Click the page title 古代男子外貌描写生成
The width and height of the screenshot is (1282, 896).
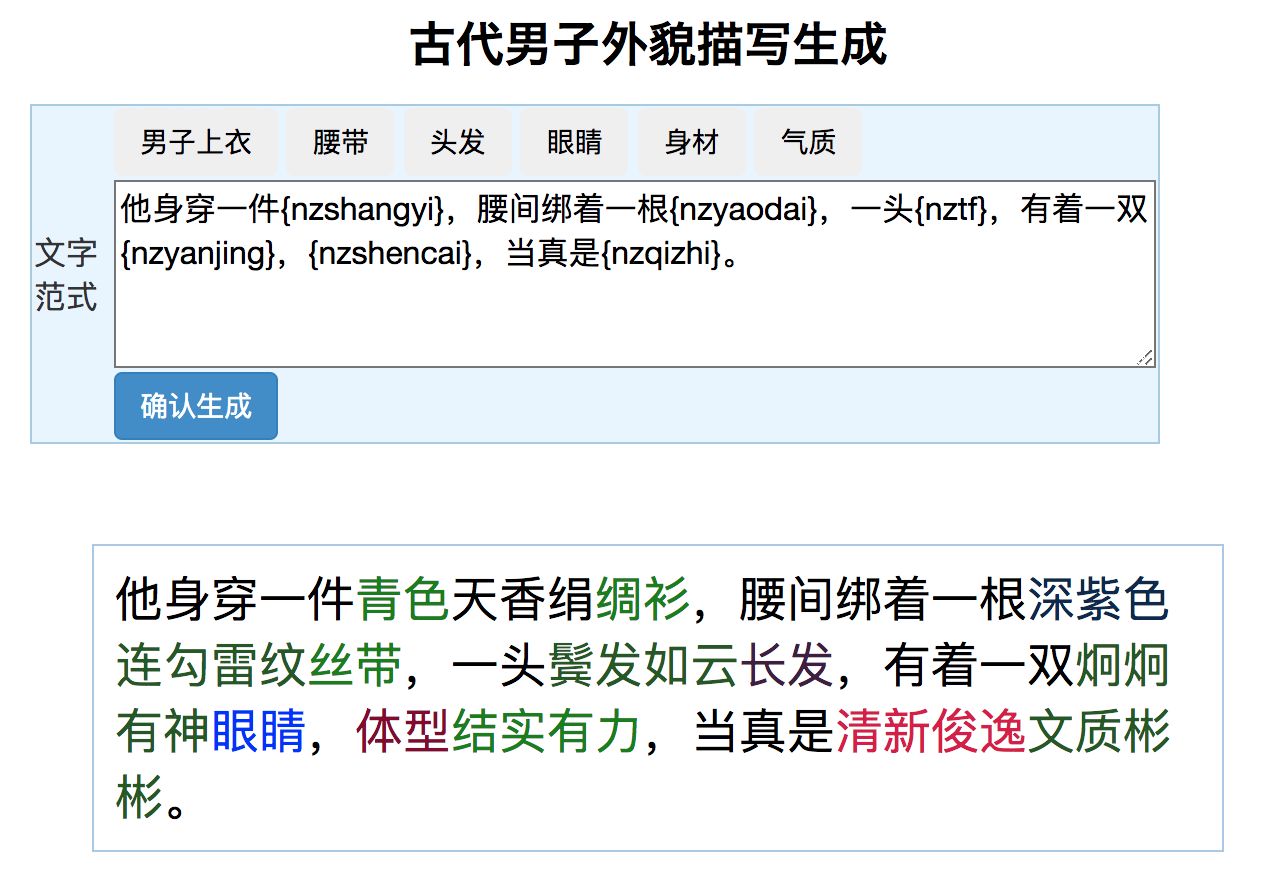coord(648,46)
